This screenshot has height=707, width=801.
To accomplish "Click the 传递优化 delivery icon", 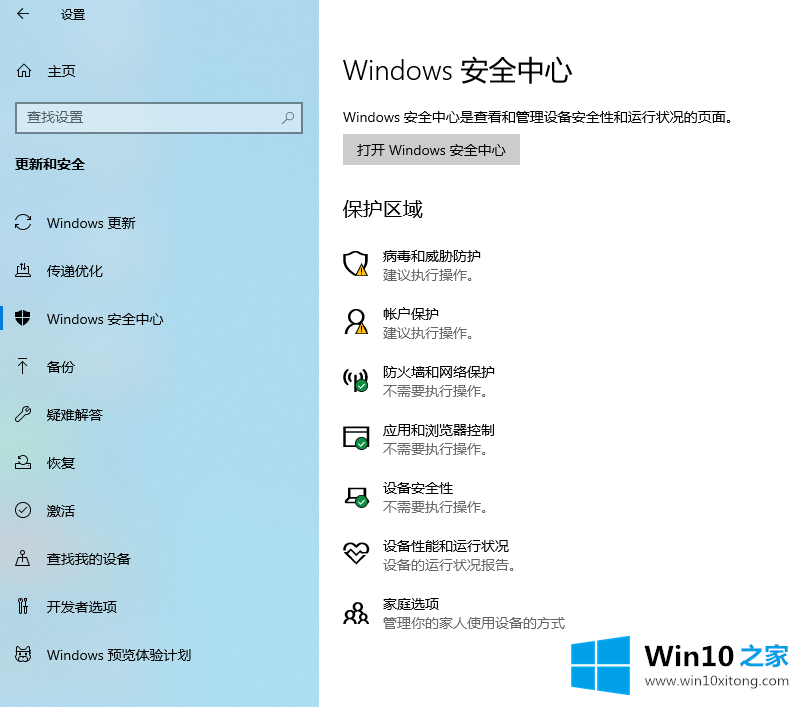I will coord(23,270).
